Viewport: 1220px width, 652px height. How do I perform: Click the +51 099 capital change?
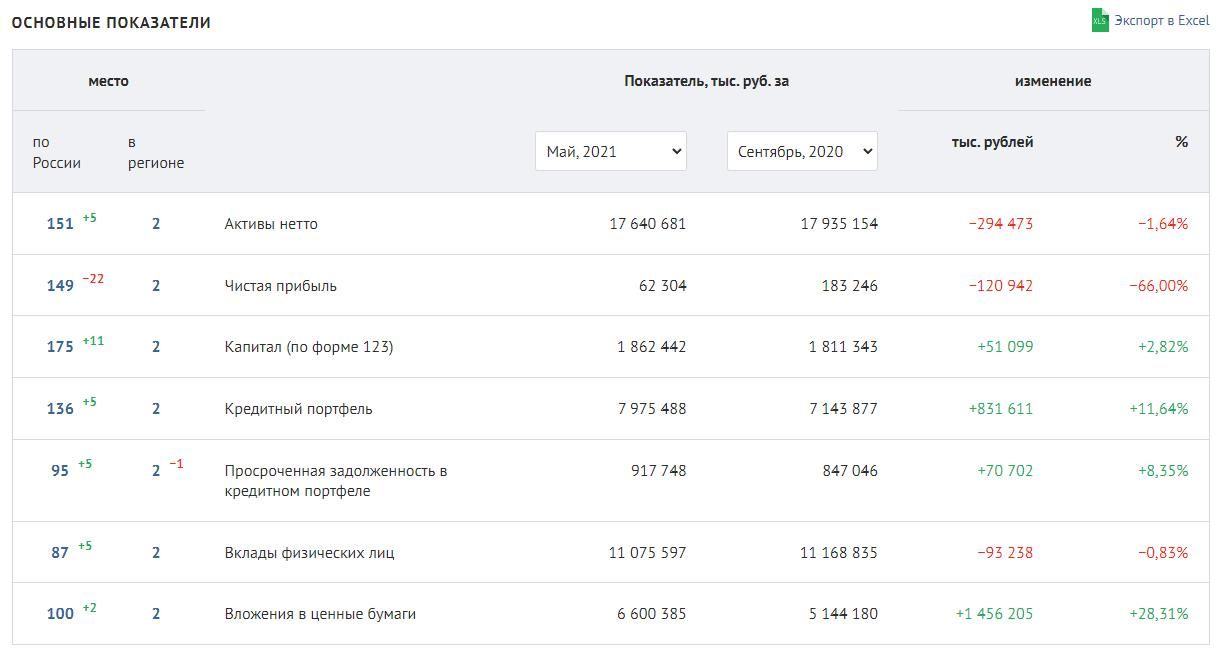click(1005, 347)
